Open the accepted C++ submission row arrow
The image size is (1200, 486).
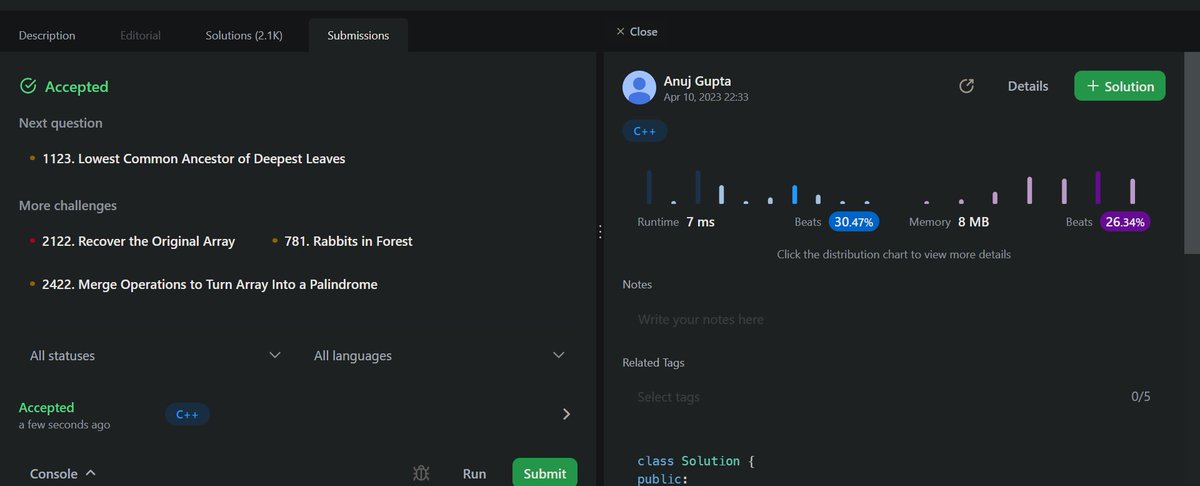tap(566, 414)
